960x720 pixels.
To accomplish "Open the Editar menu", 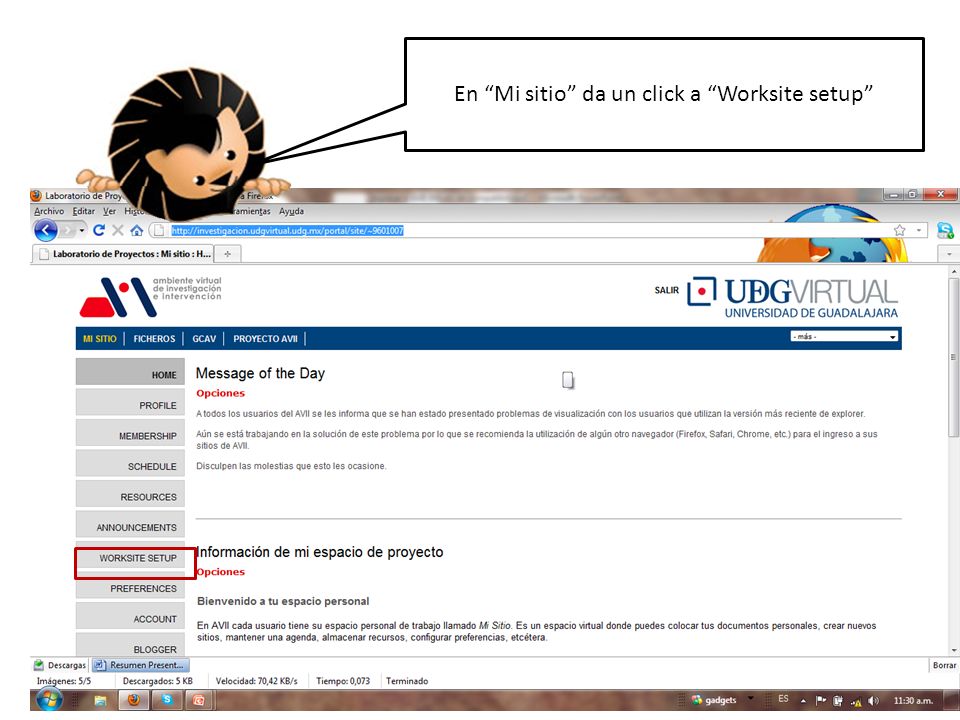I will coord(84,211).
